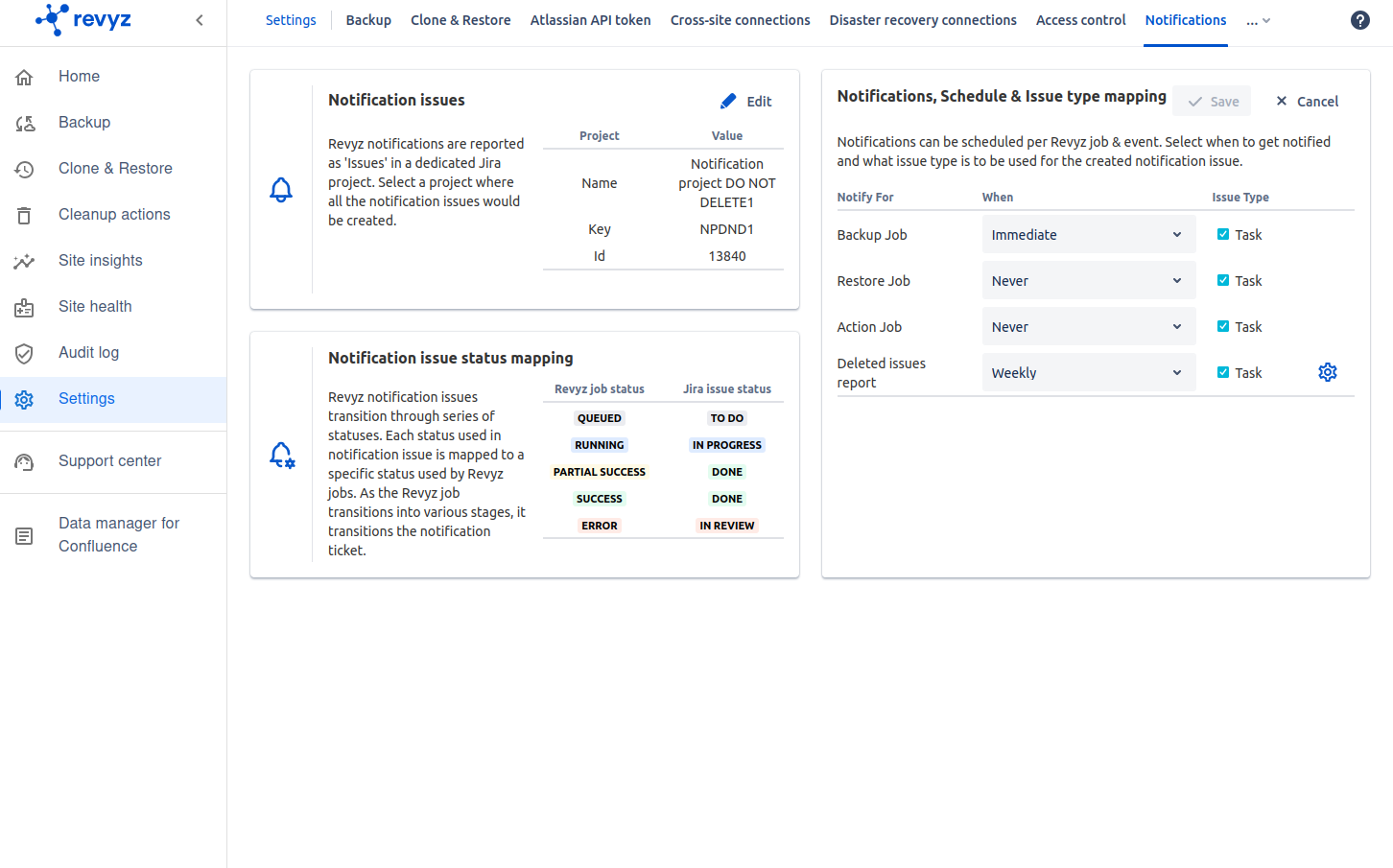
Task: Open the Disaster recovery connections tab
Action: click(923, 20)
